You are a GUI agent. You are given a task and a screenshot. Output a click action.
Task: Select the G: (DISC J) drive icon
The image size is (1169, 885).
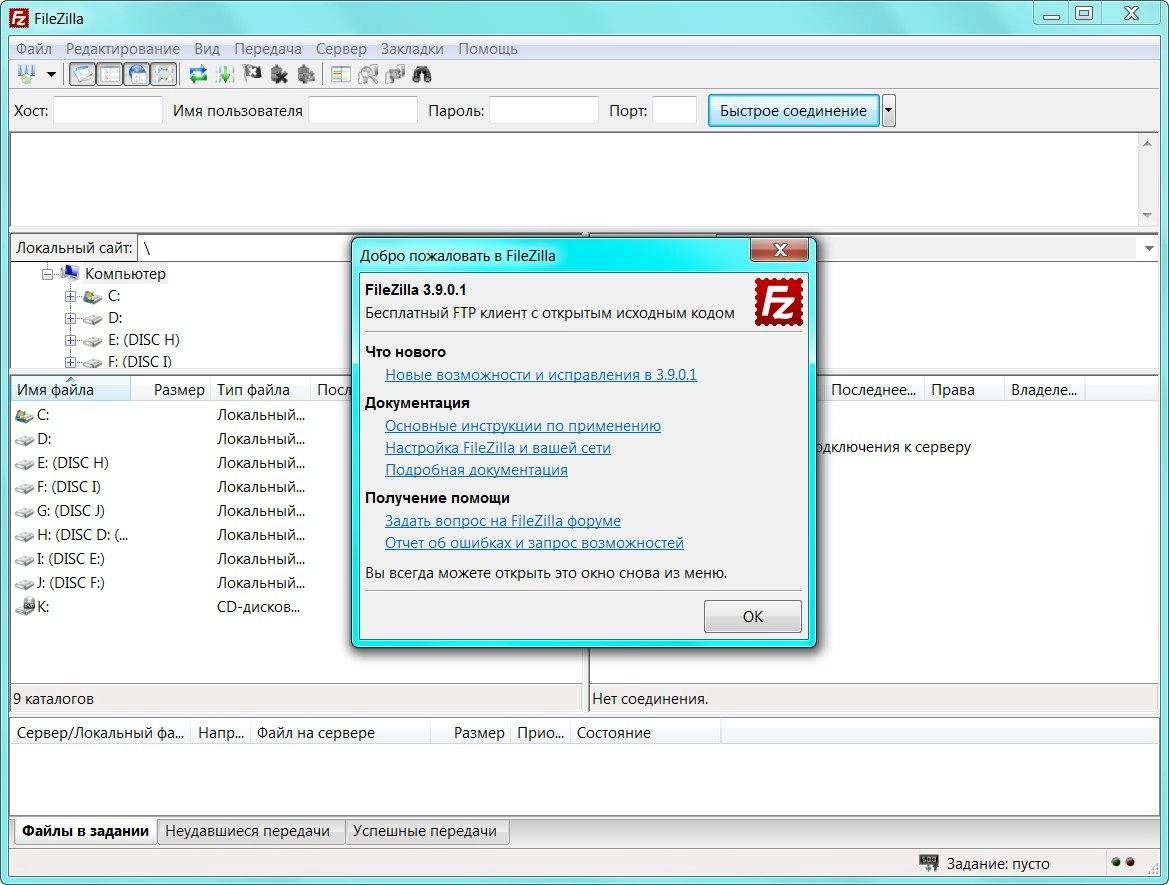point(25,511)
